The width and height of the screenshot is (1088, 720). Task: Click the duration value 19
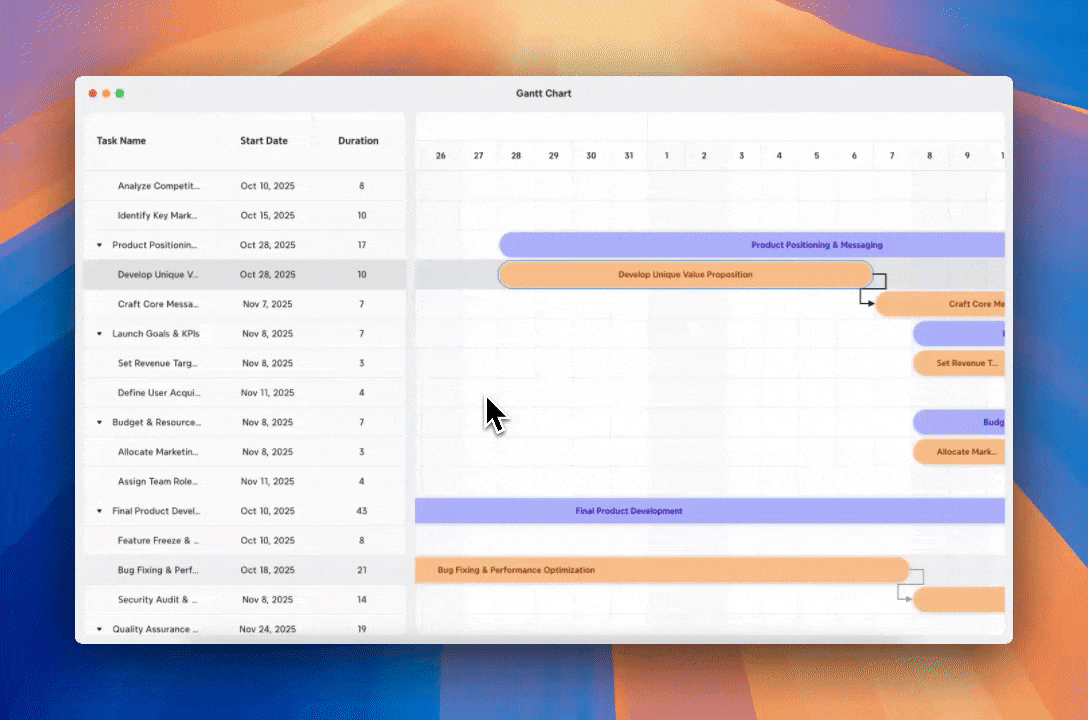(362, 629)
